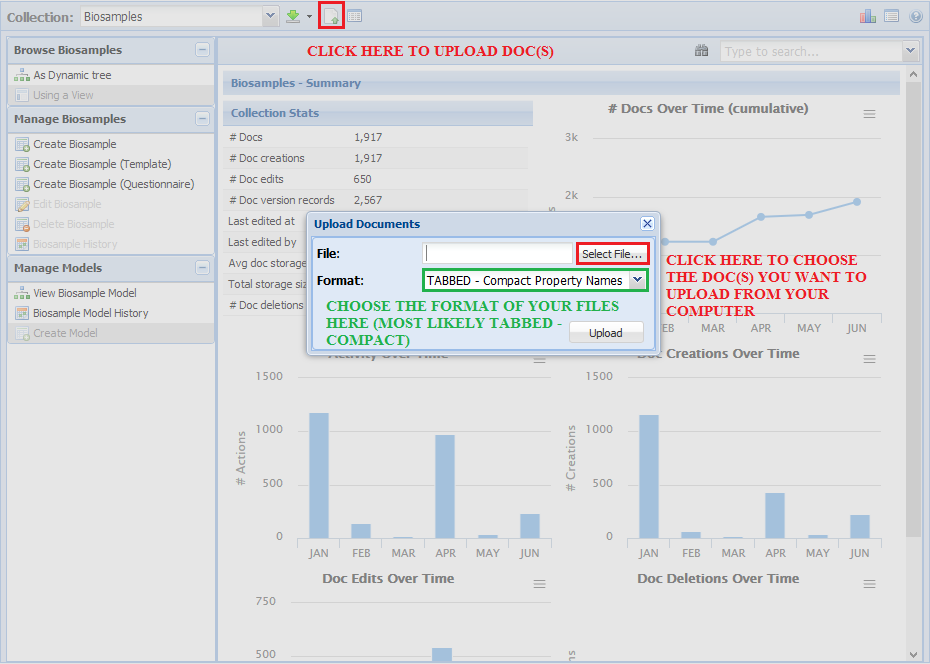Click the green download arrow icon

pos(293,16)
